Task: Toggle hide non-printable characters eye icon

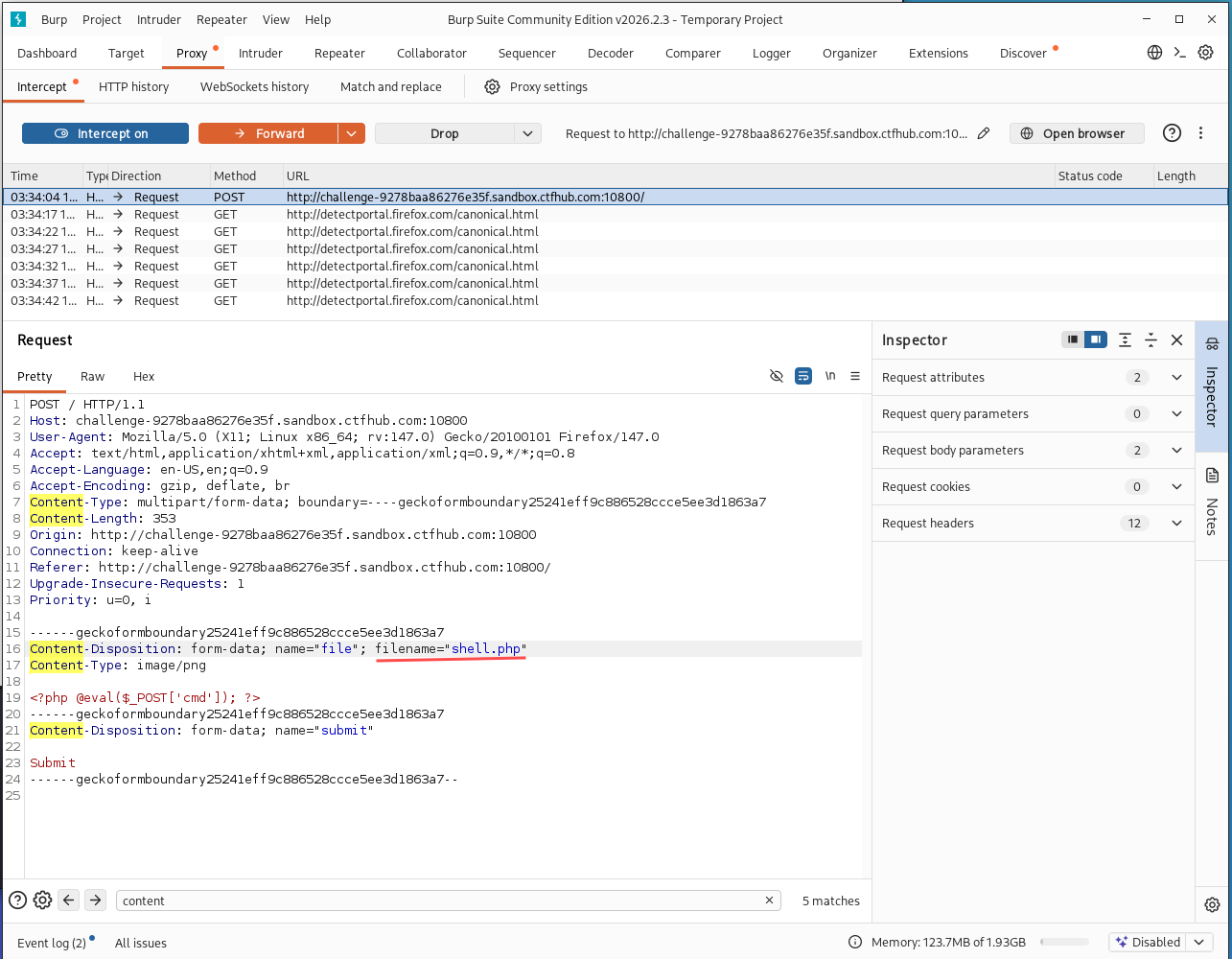Action: [x=777, y=376]
